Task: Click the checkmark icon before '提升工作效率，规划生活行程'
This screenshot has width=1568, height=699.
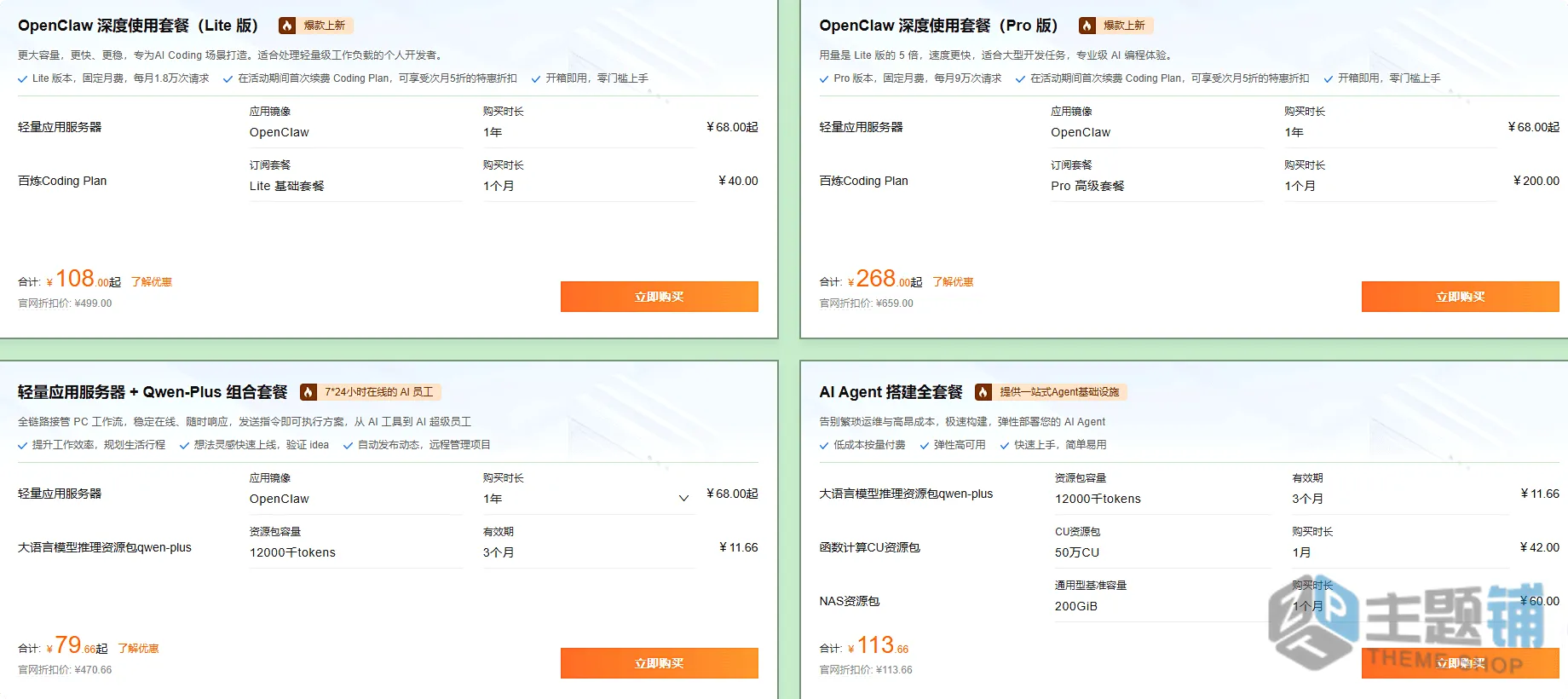Action: coord(22,446)
